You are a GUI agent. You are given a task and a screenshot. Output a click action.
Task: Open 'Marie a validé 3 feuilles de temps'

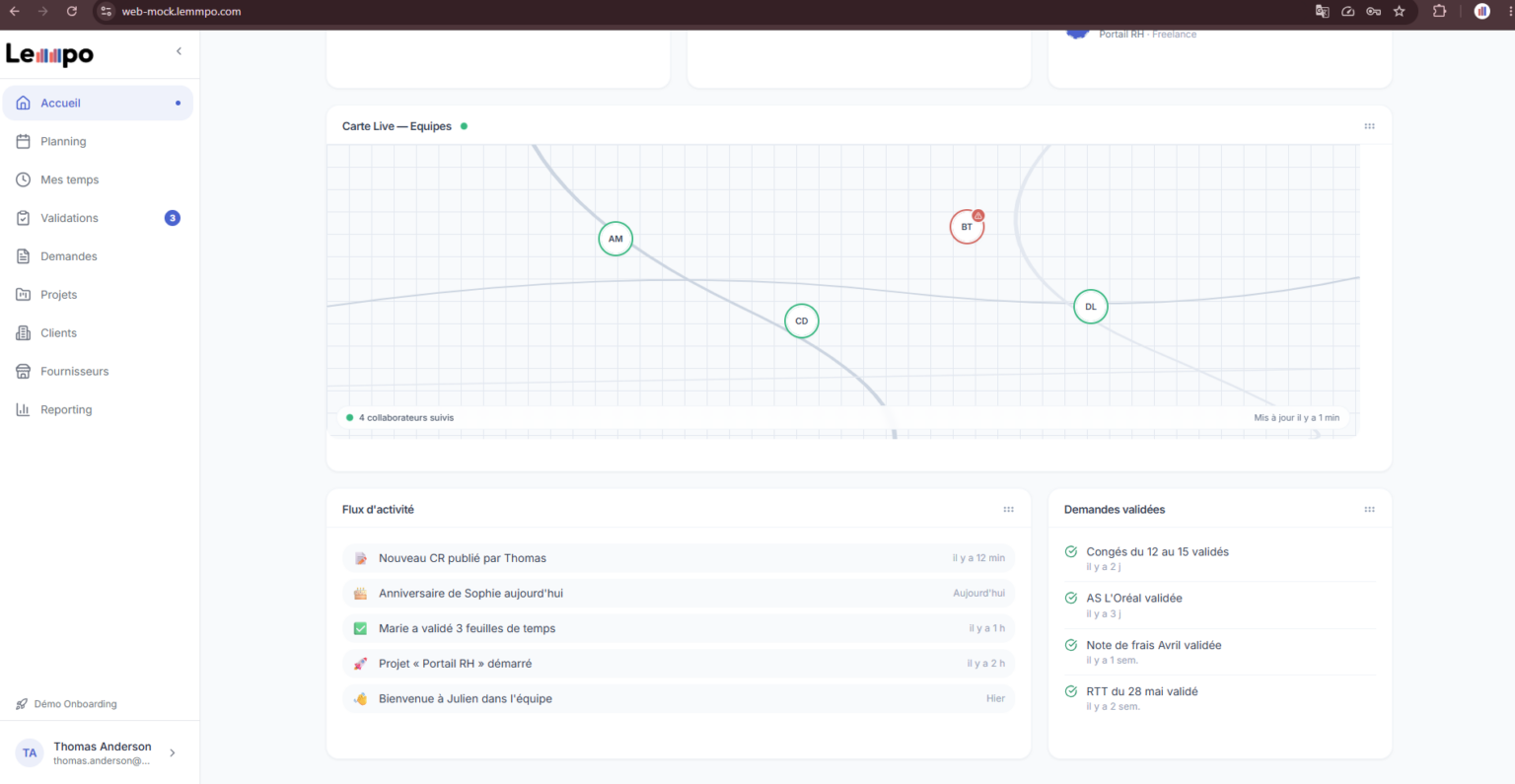click(x=679, y=628)
